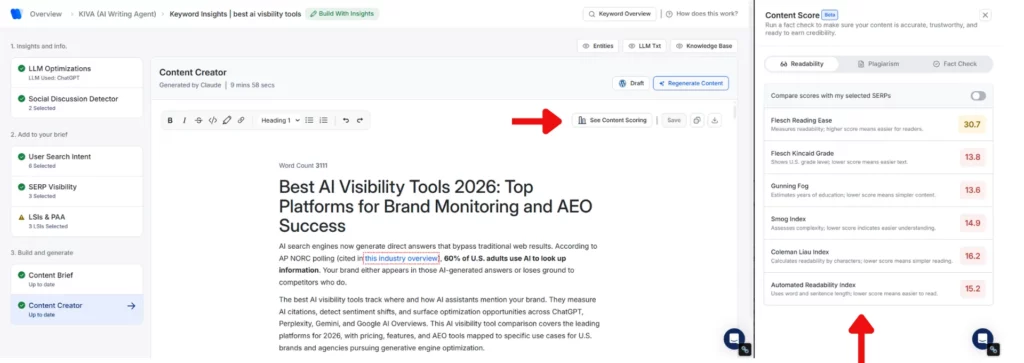Click the Word Count 3111 label
Image resolution: width=1024 pixels, height=363 pixels.
302,166
